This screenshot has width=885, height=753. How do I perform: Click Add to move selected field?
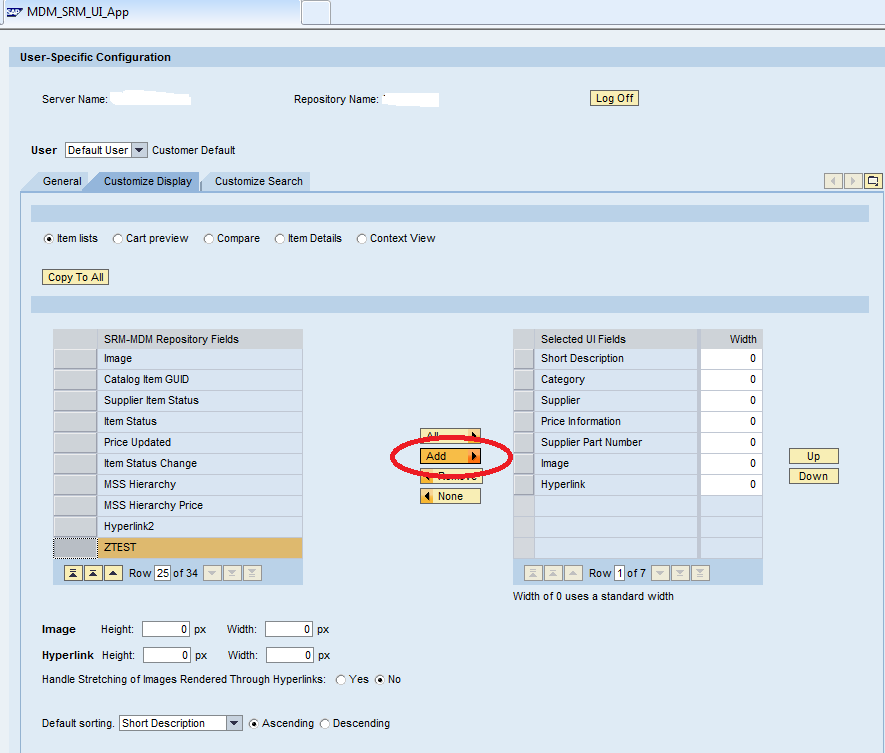[450, 456]
